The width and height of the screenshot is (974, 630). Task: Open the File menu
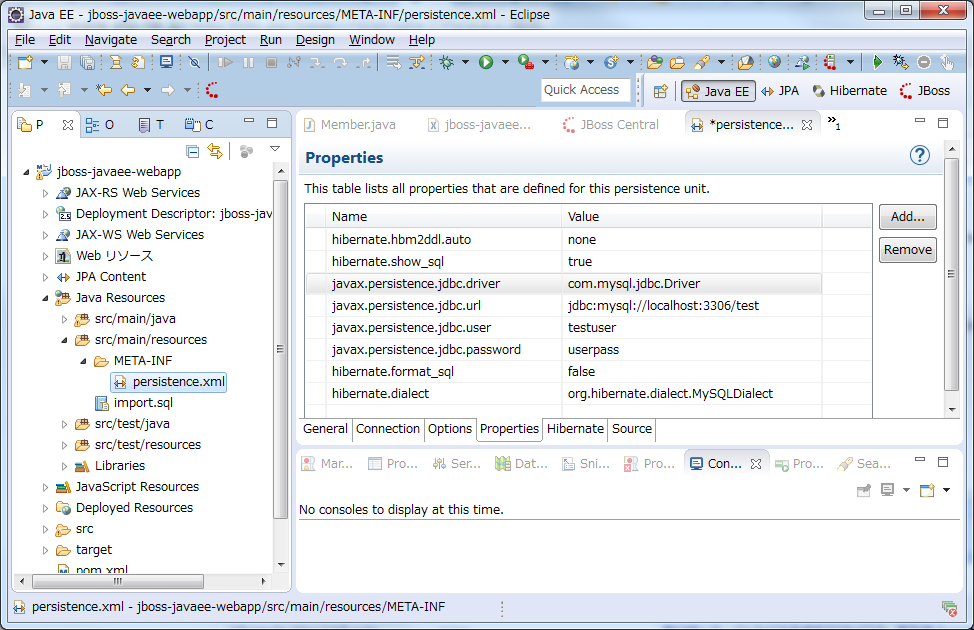[x=25, y=40]
